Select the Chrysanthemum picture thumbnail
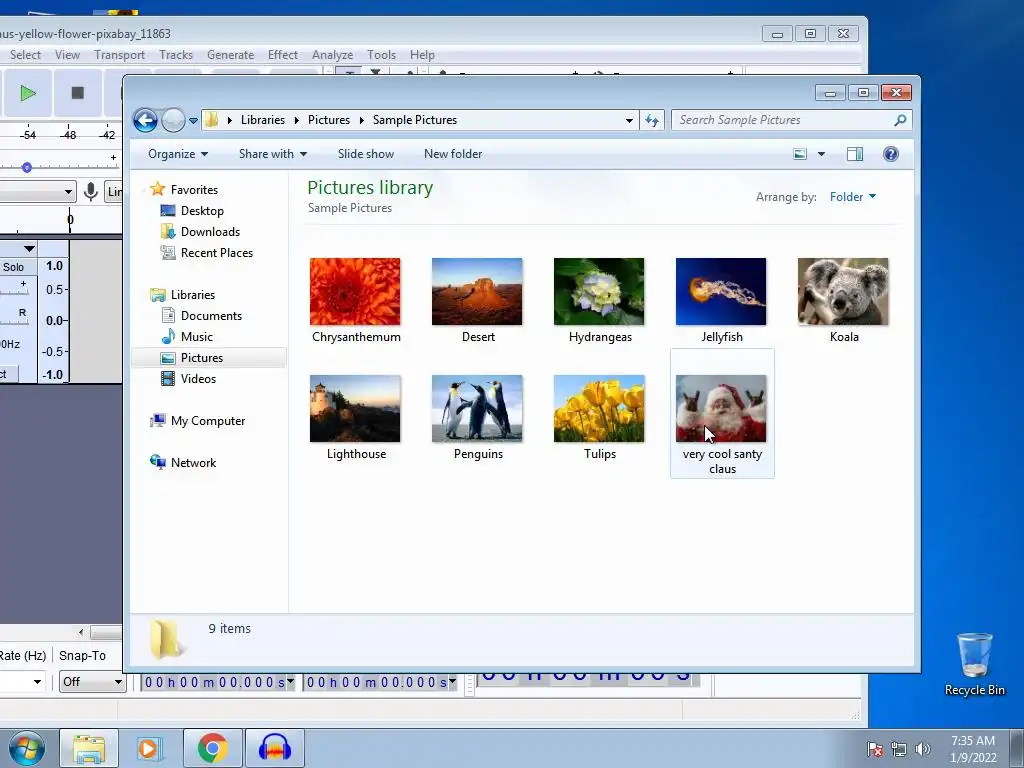This screenshot has width=1024, height=768. coord(355,292)
